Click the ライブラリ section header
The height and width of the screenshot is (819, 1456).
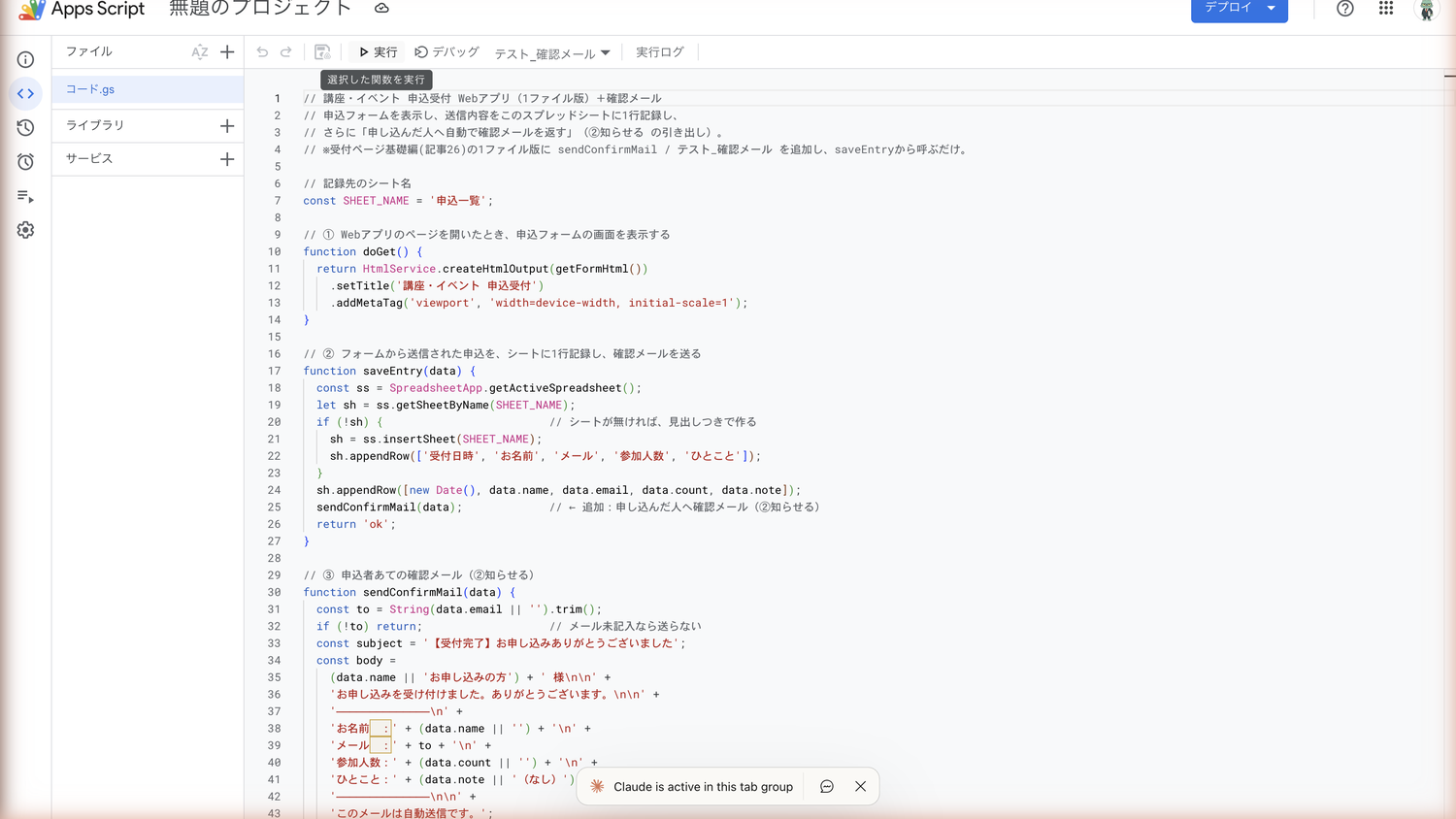coord(95,125)
